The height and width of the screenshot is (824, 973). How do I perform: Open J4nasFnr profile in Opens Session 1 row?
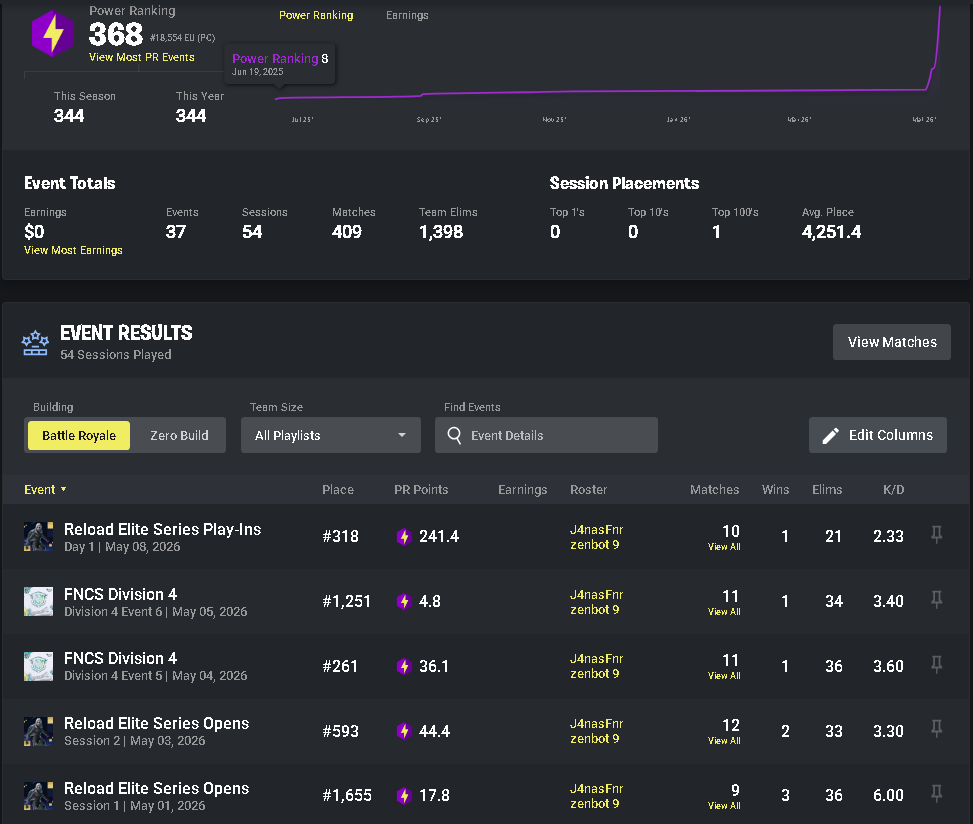point(596,789)
